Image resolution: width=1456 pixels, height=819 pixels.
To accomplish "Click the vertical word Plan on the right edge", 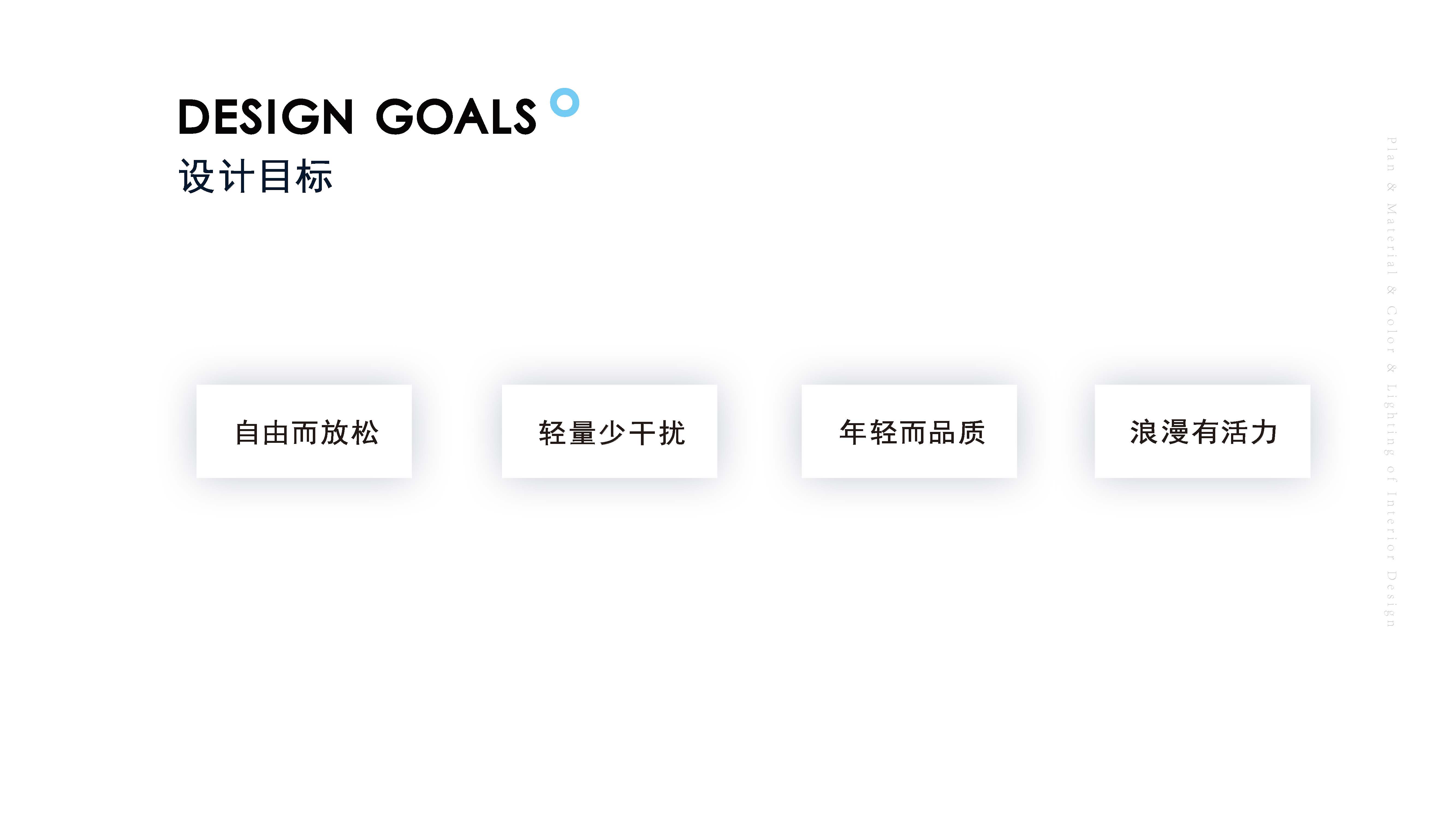I will [x=1391, y=154].
